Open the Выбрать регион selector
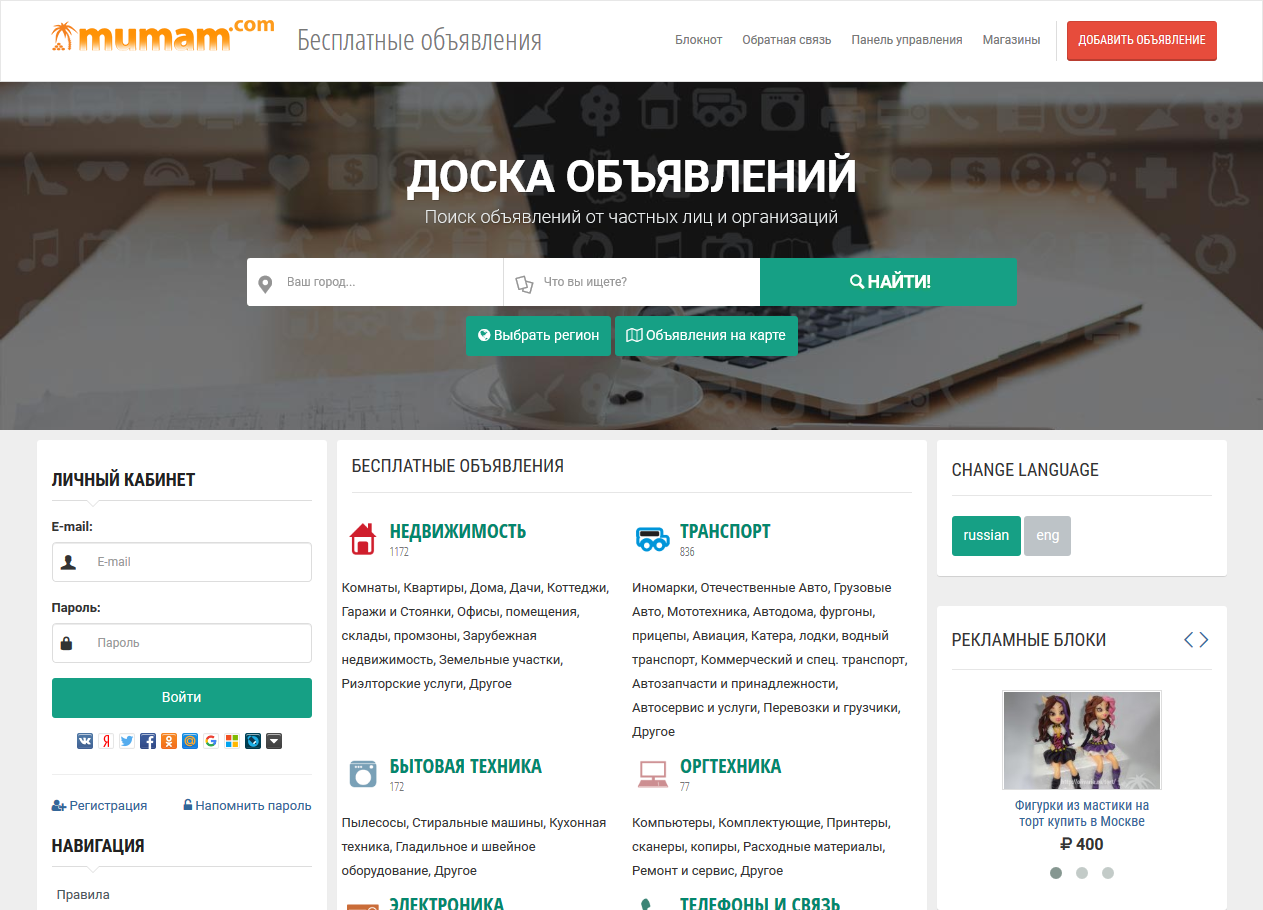Viewport: 1263px width, 910px height. 538,336
